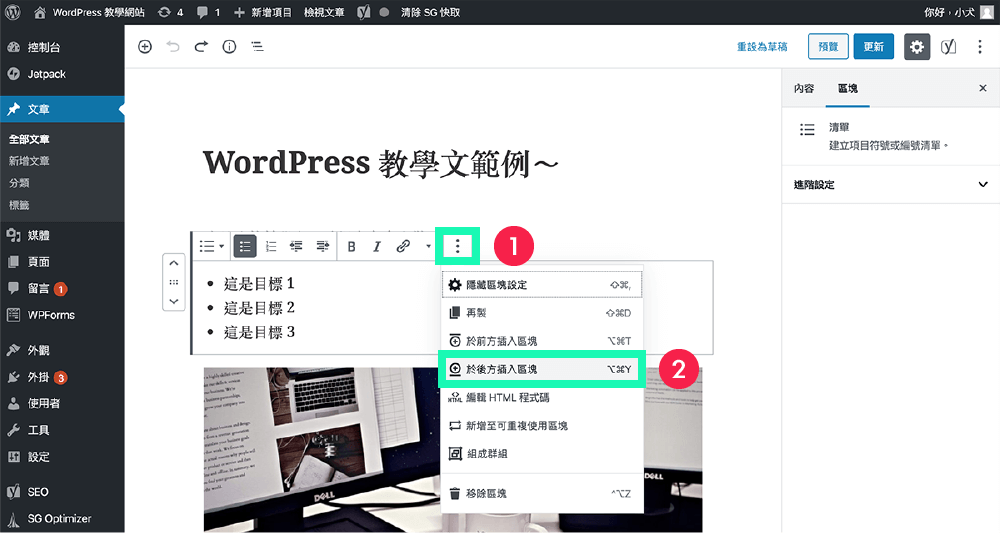Click 分類 submenu item
The height and width of the screenshot is (533, 1000).
click(x=19, y=183)
